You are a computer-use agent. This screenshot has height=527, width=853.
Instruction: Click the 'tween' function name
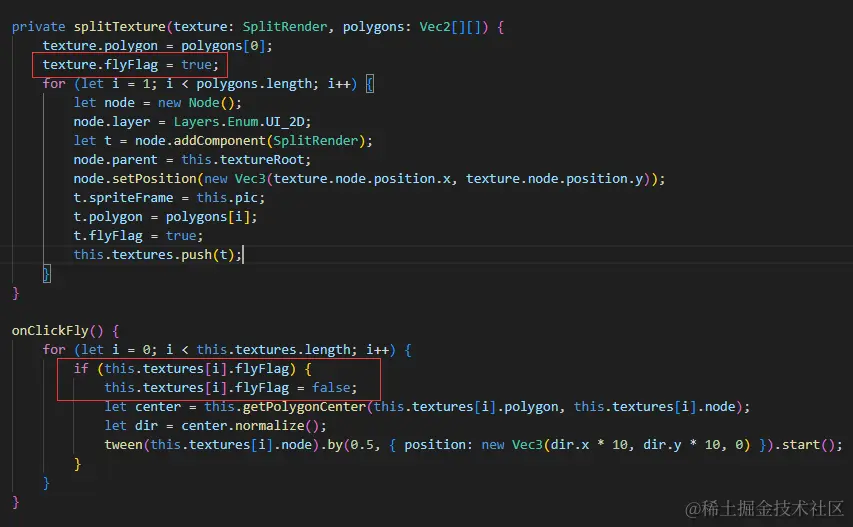(123, 445)
